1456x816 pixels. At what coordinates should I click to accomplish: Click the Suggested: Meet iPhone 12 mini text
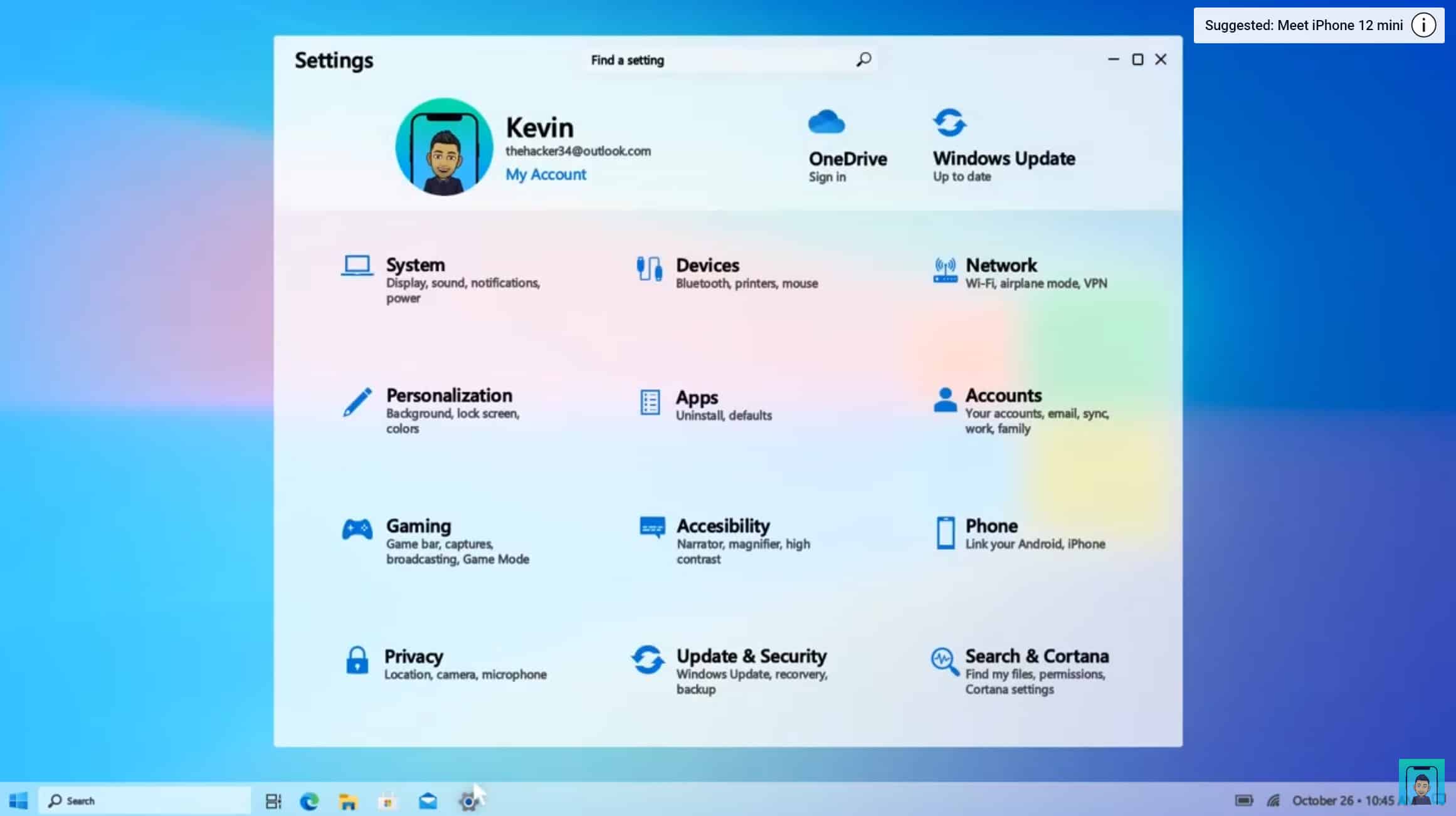[x=1304, y=25]
